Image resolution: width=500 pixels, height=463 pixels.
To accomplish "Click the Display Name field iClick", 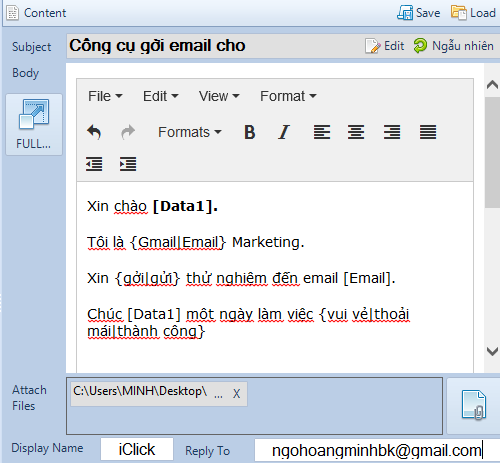I will [x=137, y=449].
